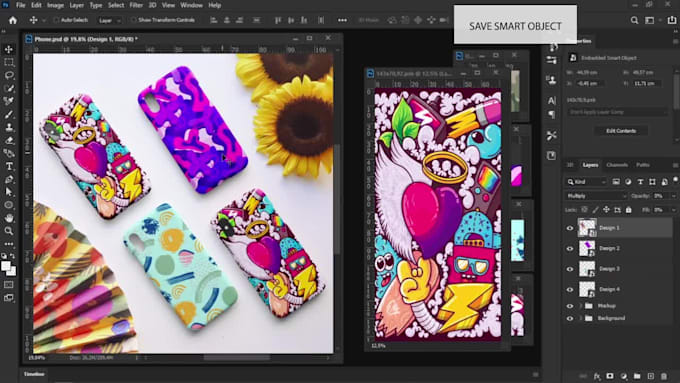The image size is (680, 383).
Task: Expand the Mockup group
Action: [x=581, y=306]
